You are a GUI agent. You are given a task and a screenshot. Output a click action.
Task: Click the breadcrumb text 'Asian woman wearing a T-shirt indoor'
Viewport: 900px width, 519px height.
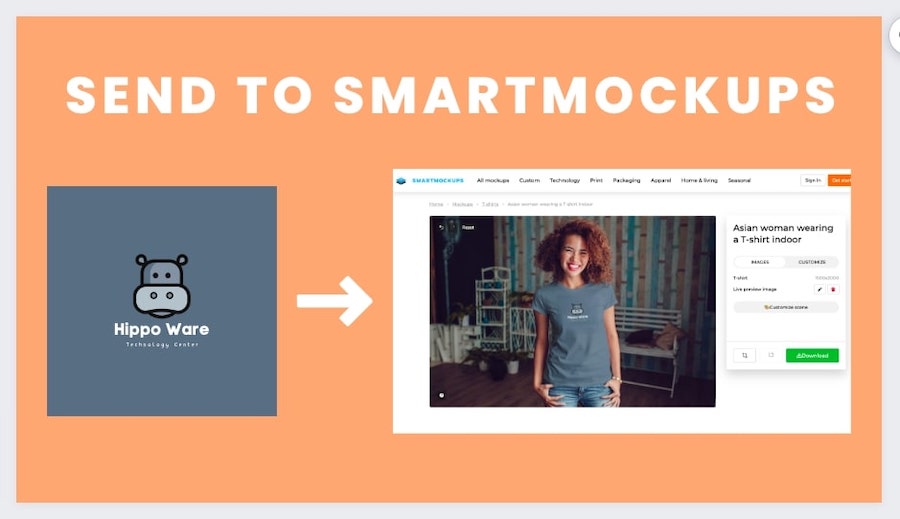coord(550,204)
